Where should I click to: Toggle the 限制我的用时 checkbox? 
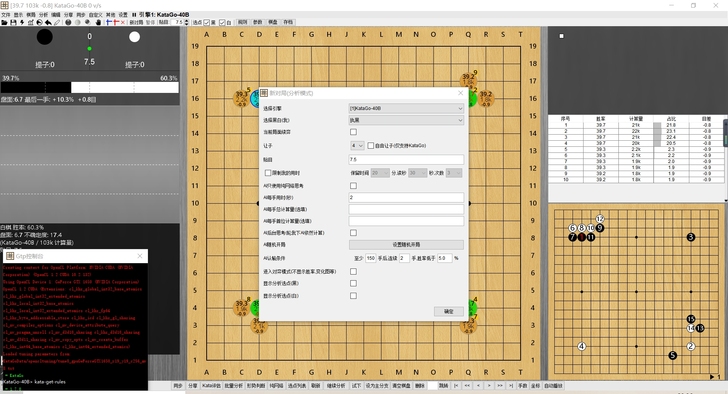point(268,173)
